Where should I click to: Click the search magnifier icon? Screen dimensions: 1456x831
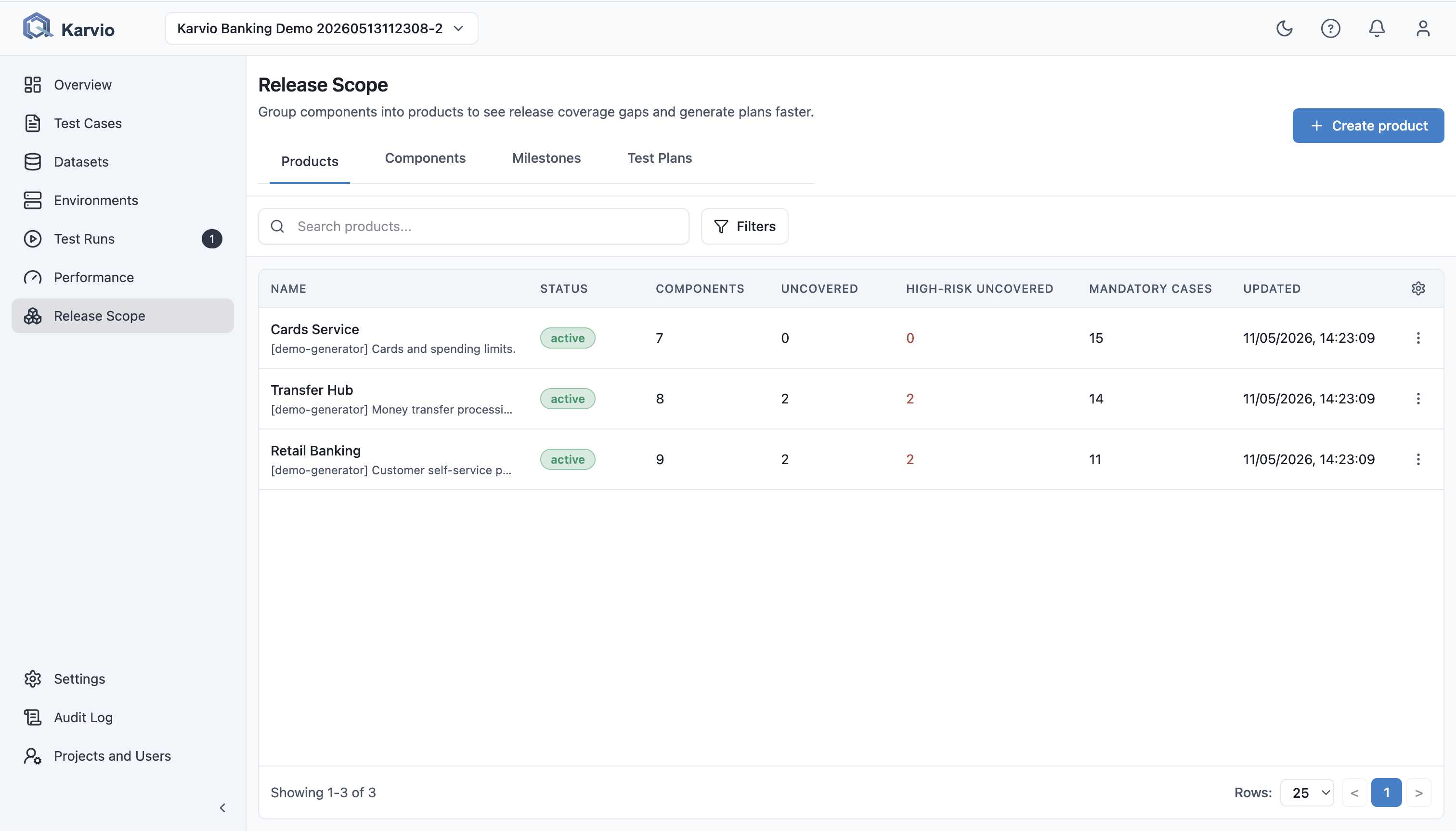pos(277,227)
